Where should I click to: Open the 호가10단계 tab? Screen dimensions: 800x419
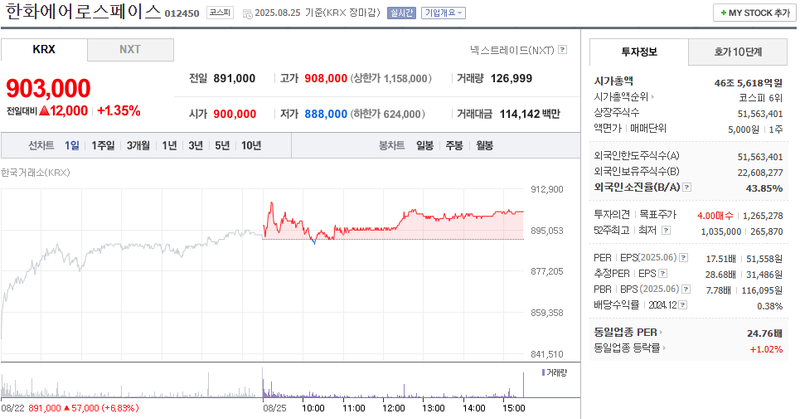click(738, 52)
